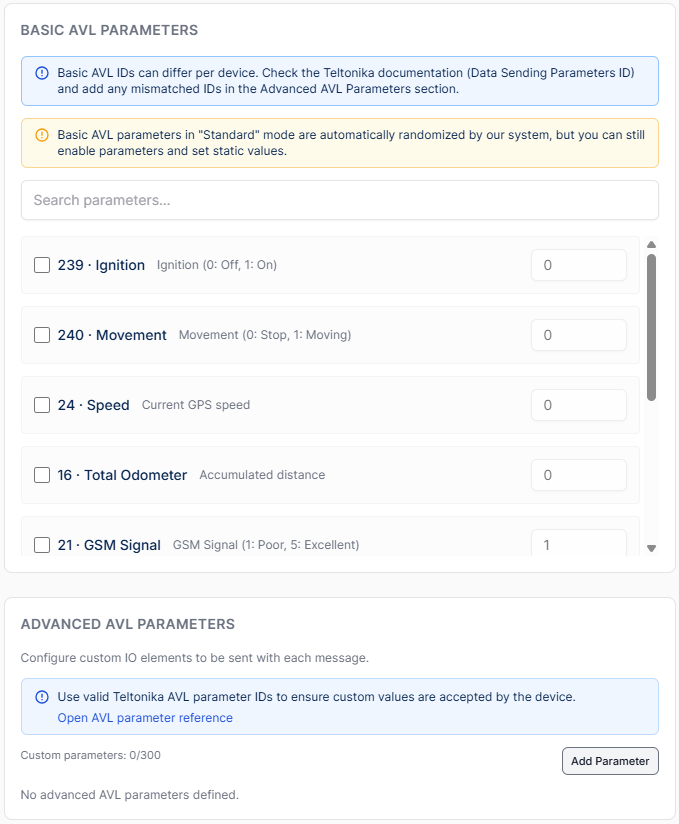Select the Speed value input
Viewport: 679px width, 824px height.
coord(578,405)
